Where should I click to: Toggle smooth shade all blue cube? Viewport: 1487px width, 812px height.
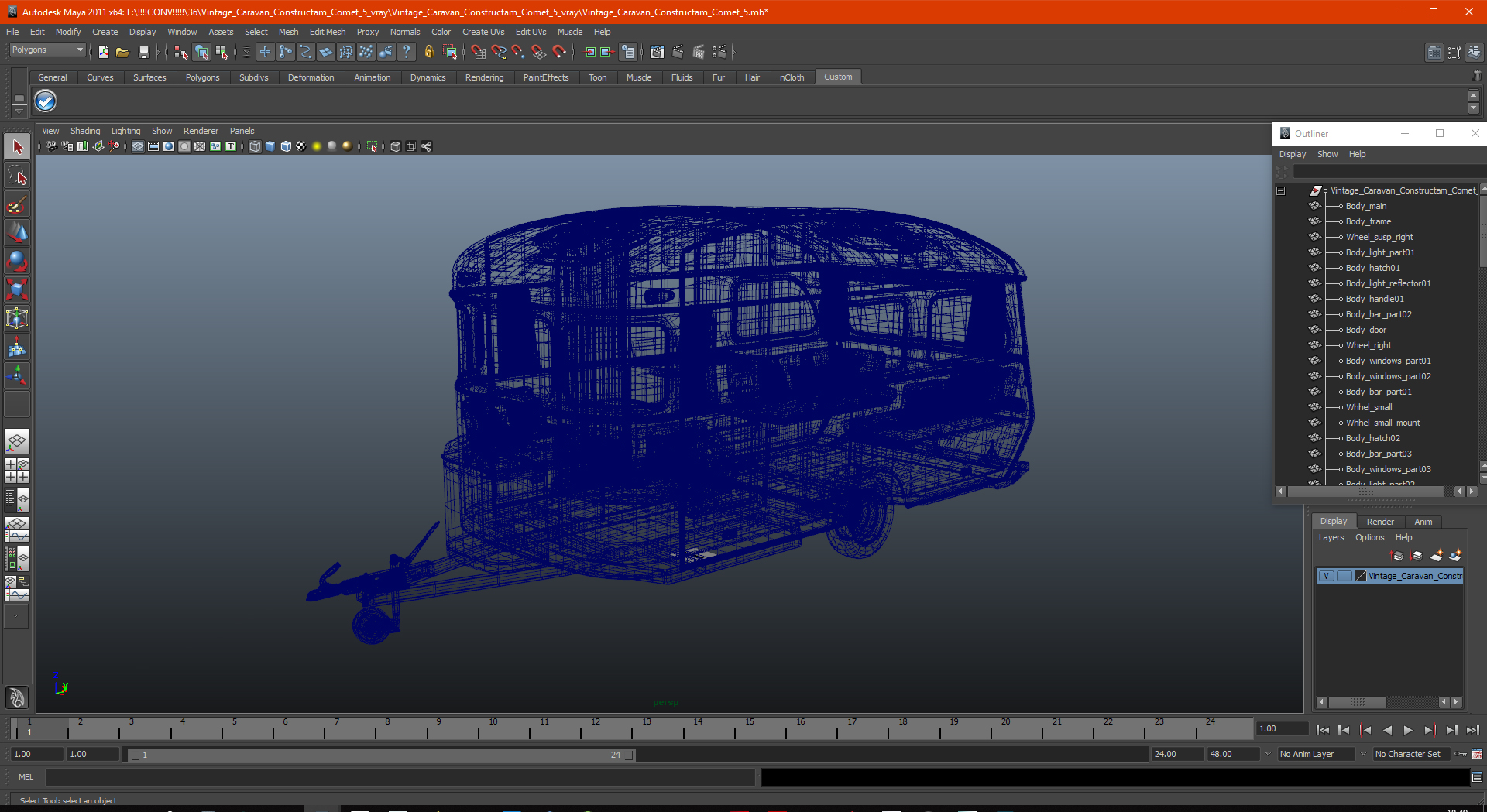[270, 146]
